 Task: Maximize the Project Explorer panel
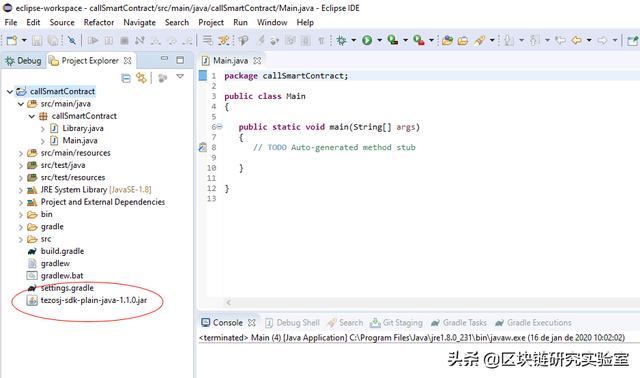pos(180,60)
